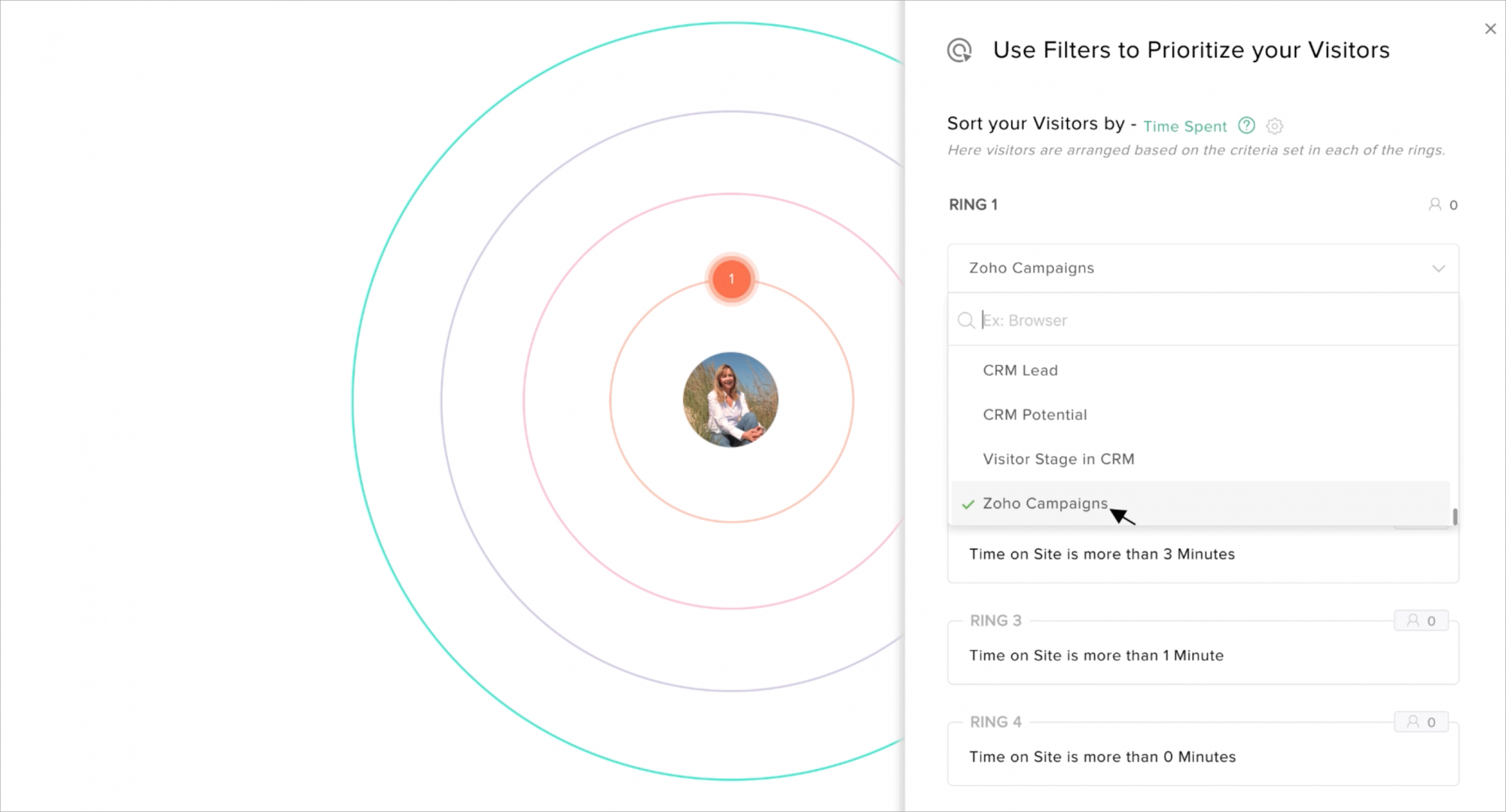The height and width of the screenshot is (812, 1506).
Task: Focus the Ex: Browser search field
Action: [1212, 321]
